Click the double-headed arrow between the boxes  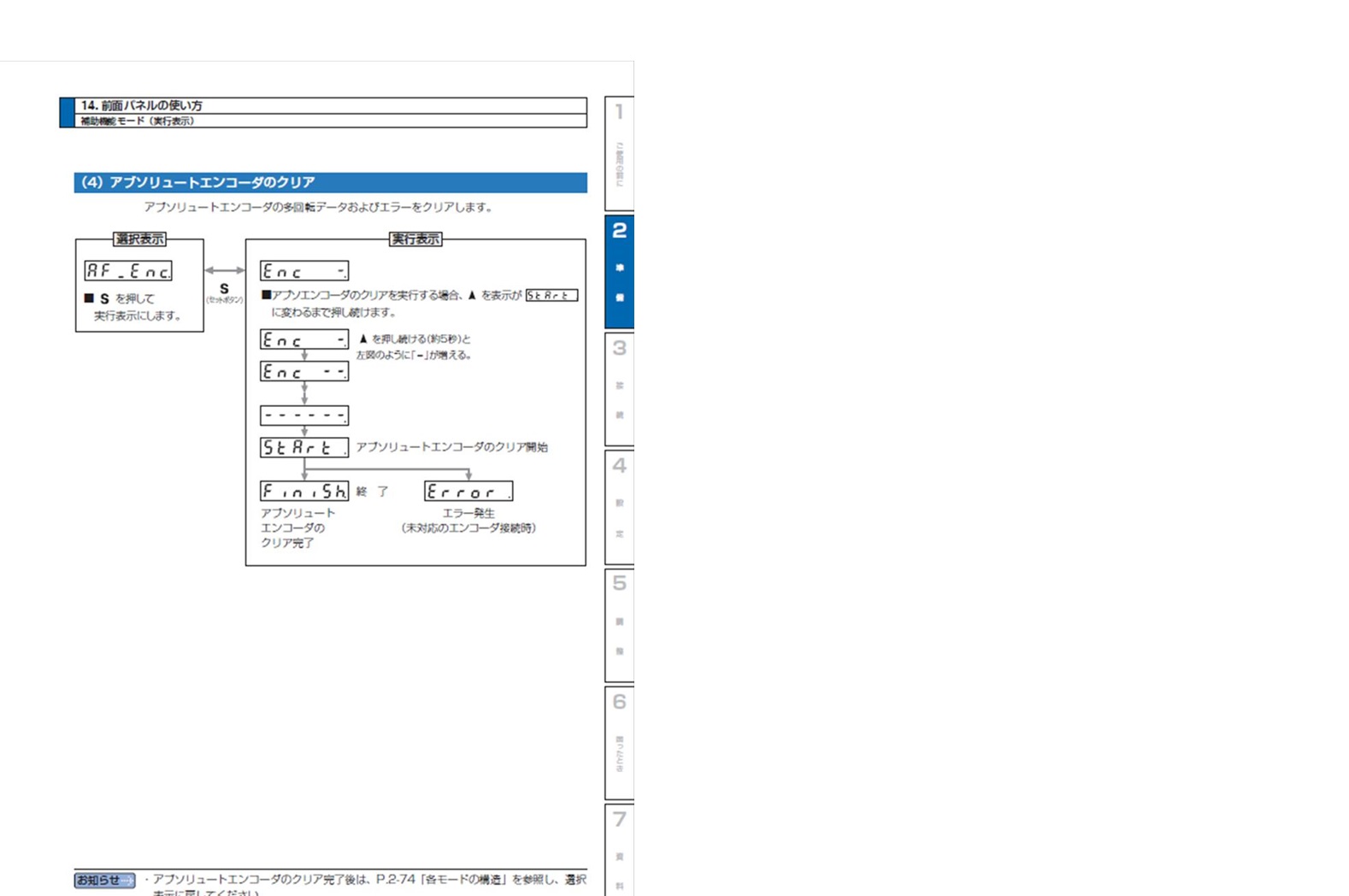click(225, 270)
